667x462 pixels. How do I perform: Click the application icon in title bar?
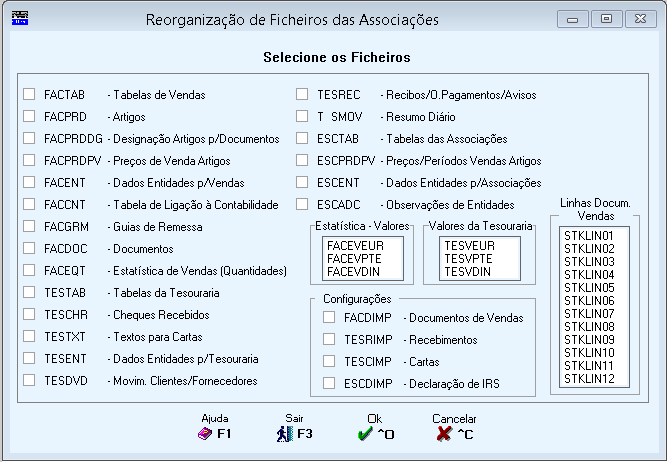click(x=20, y=19)
